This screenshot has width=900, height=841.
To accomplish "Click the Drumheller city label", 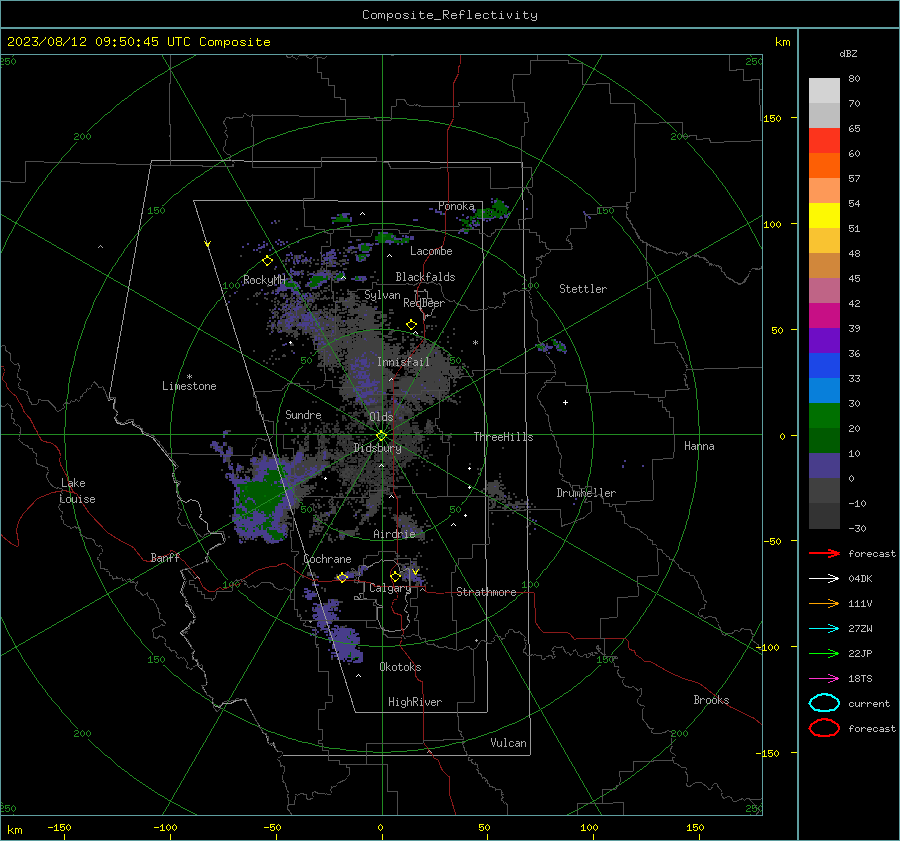I will [586, 493].
